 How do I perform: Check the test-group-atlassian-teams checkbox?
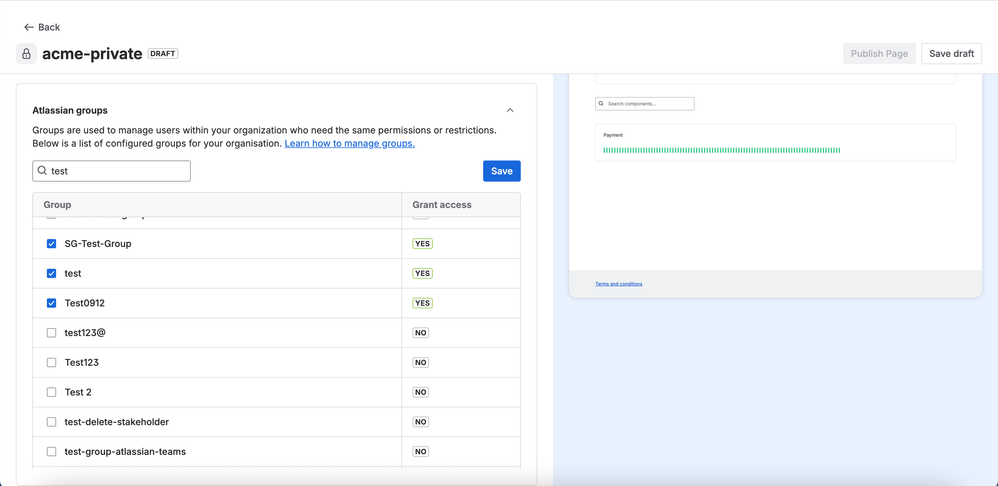coord(52,452)
